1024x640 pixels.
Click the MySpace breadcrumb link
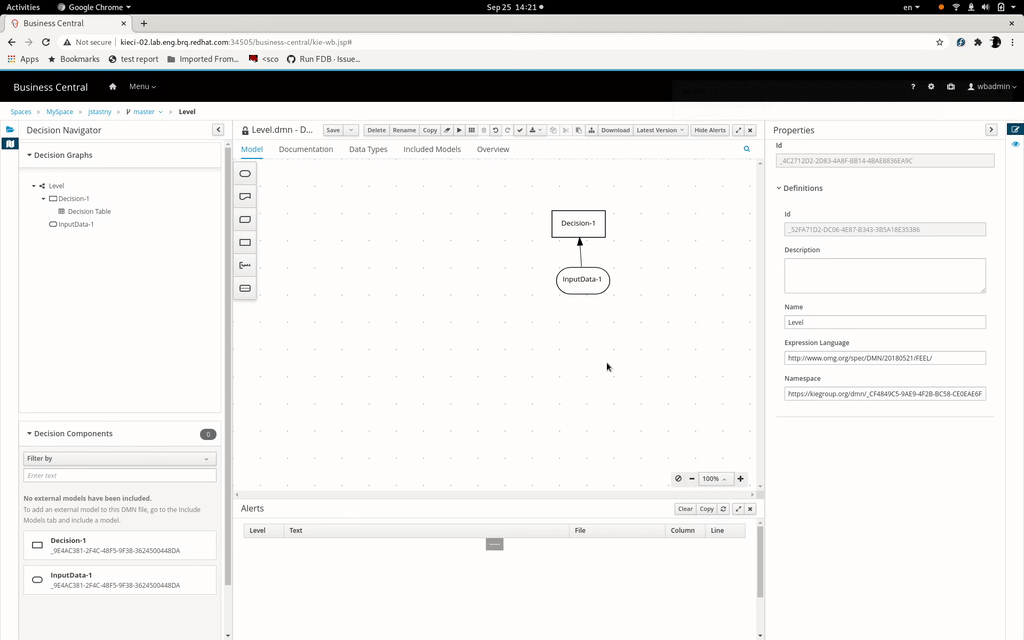[60, 112]
